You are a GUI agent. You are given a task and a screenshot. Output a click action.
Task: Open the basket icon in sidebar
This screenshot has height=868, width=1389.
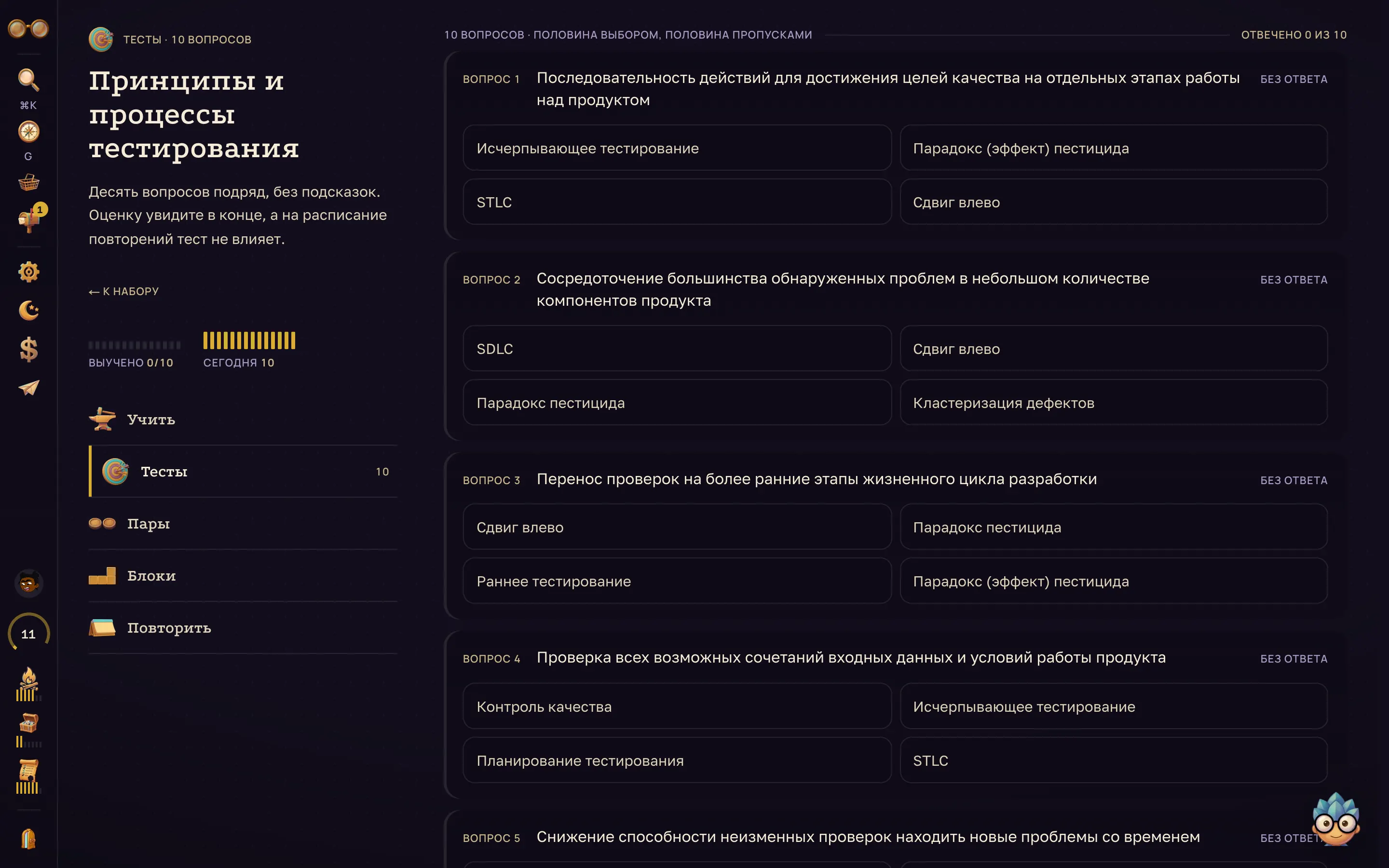click(x=28, y=183)
